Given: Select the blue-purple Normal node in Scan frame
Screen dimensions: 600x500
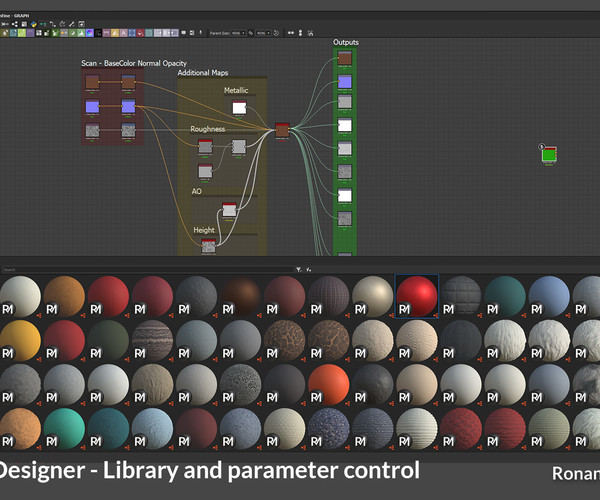Looking at the screenshot, I should click(x=91, y=106).
